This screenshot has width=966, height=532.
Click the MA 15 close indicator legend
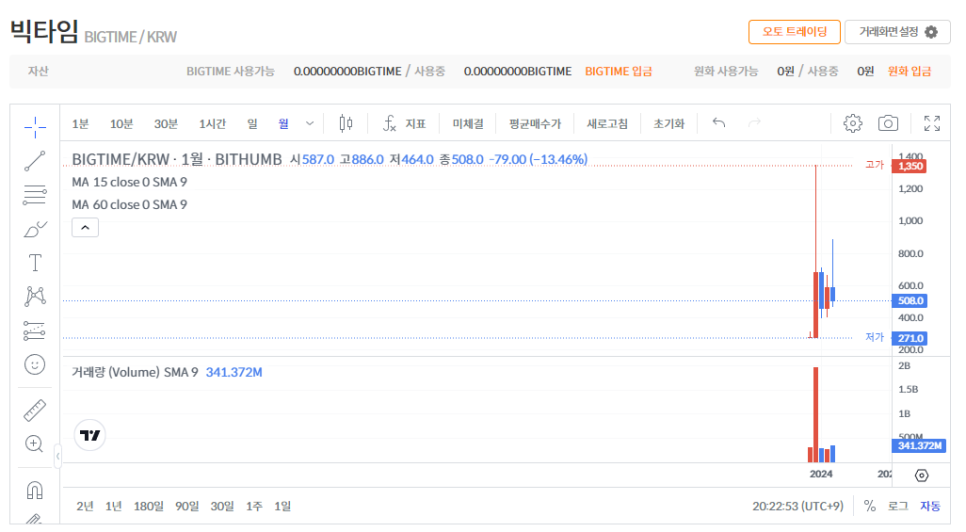click(x=129, y=182)
